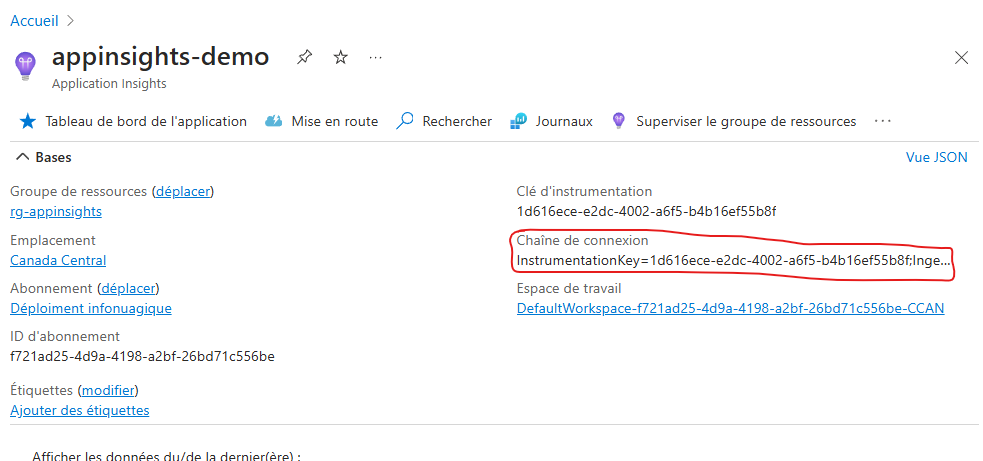
Task: Click the Application Insights subtitle
Action: pos(109,83)
